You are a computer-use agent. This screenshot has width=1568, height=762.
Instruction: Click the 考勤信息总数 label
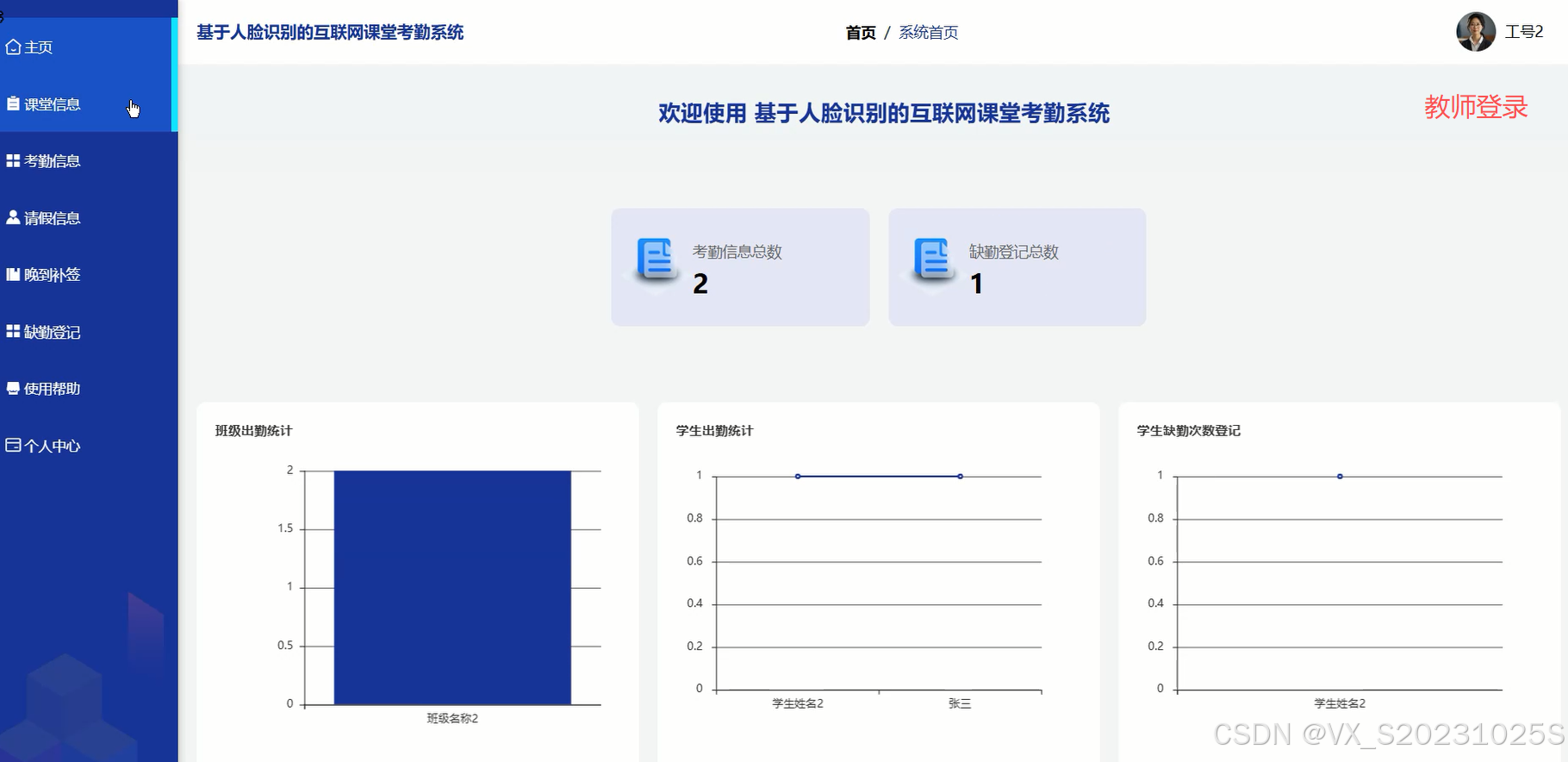737,252
